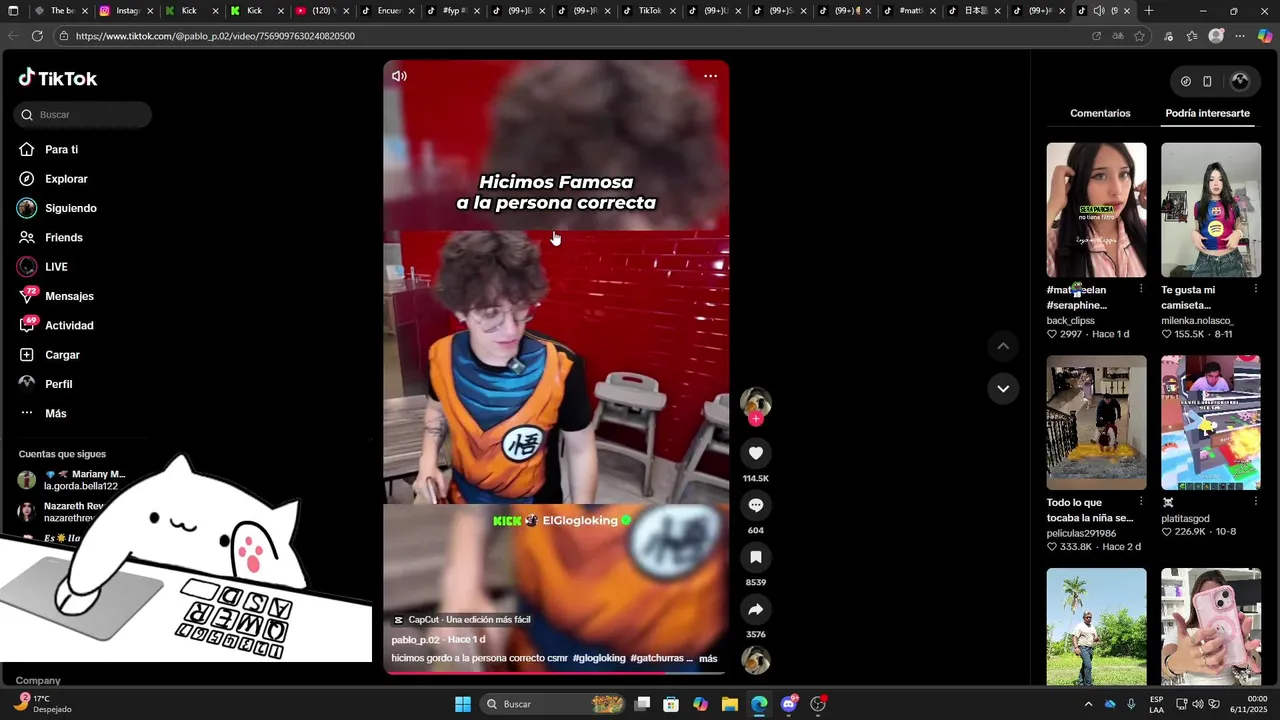Click the TikTok logo
The width and height of the screenshot is (1280, 720).
click(x=58, y=78)
